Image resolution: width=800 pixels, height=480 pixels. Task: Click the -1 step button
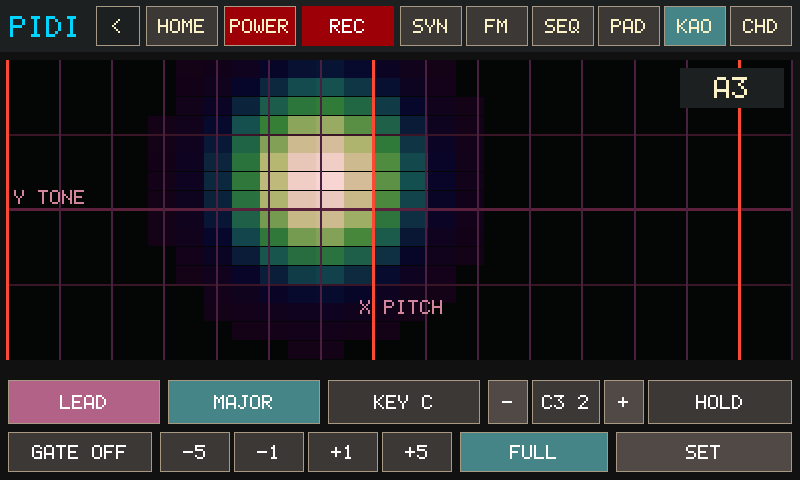pos(268,452)
